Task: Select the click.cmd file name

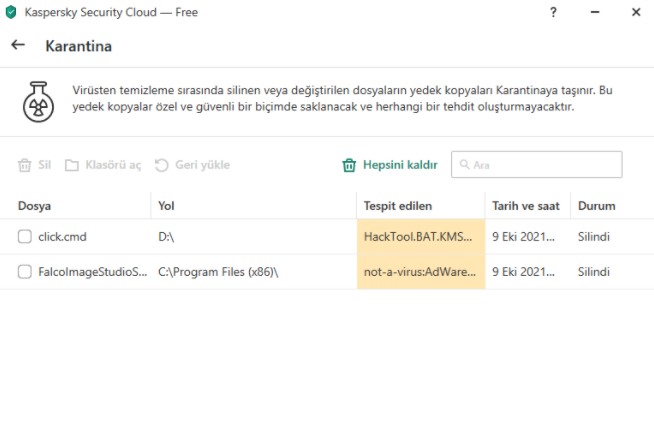Action: click(62, 236)
